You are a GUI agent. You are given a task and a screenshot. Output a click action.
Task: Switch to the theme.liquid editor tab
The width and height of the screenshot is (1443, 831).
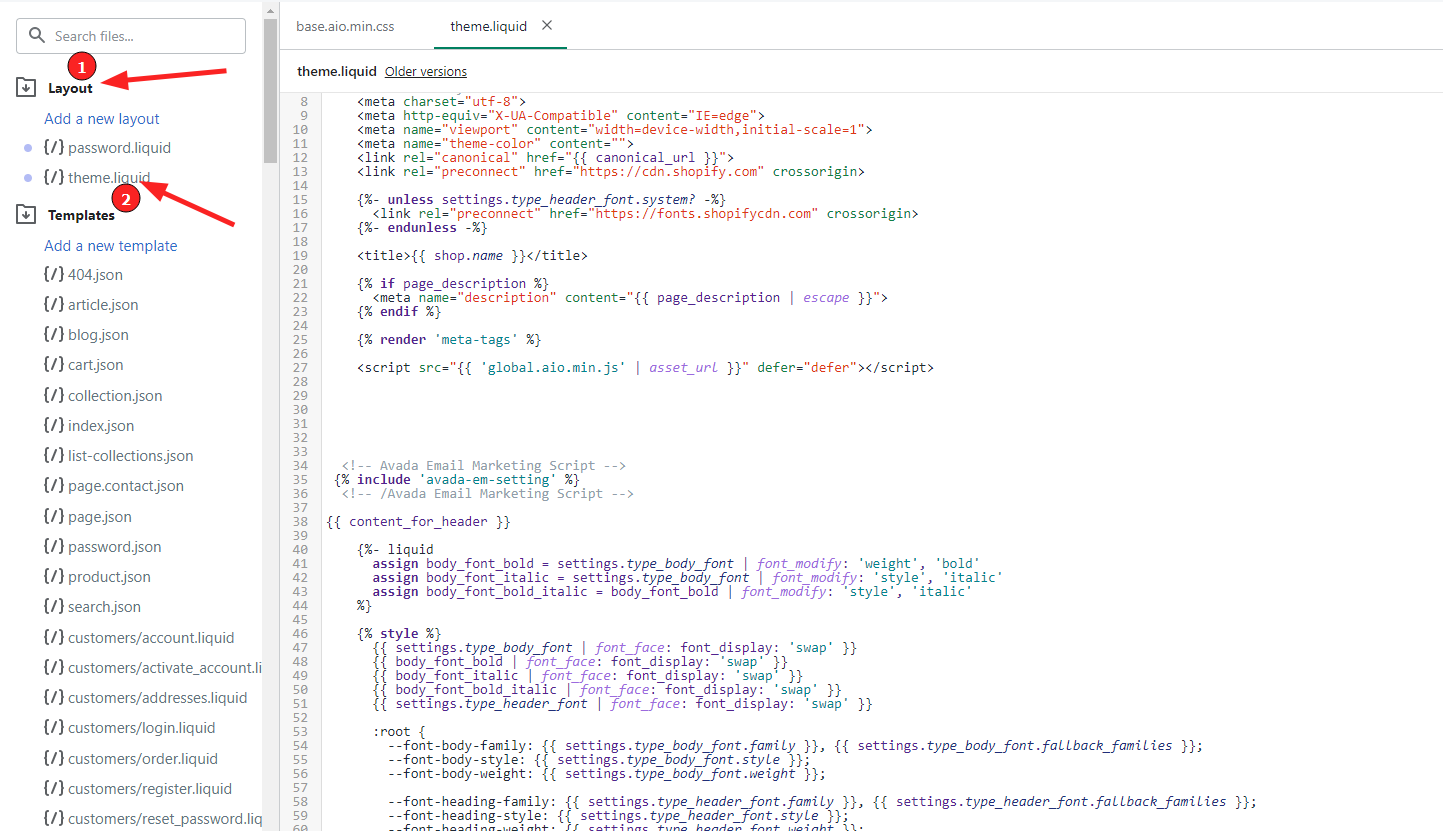(x=488, y=26)
